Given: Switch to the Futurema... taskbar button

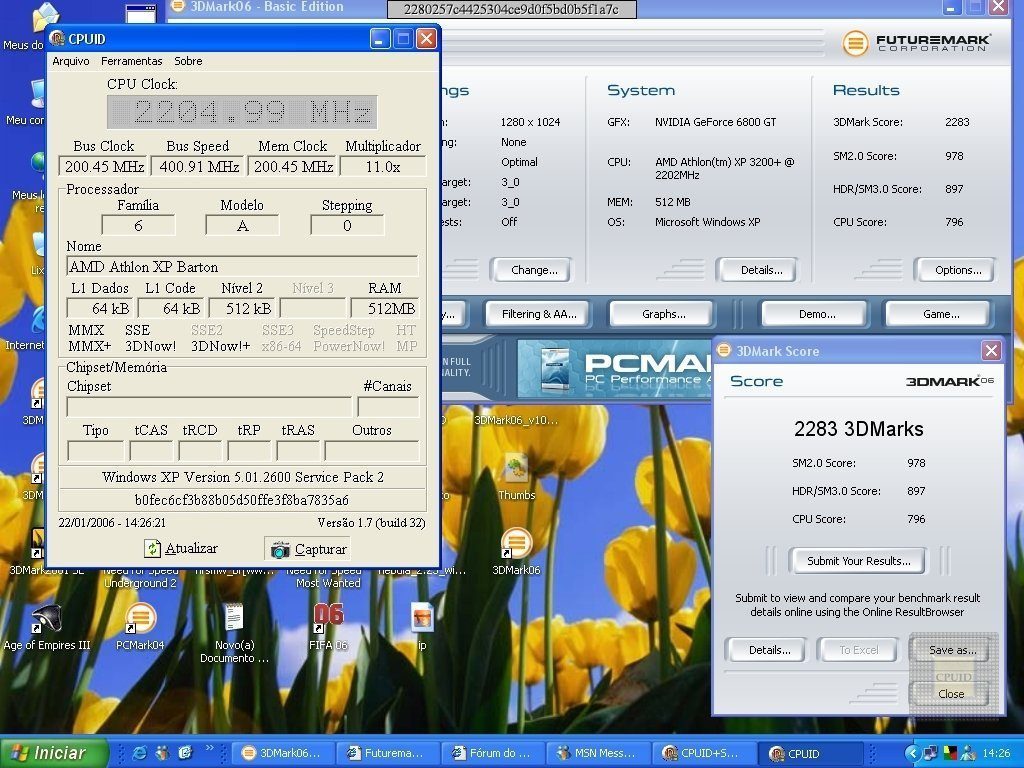Looking at the screenshot, I should 388,753.
